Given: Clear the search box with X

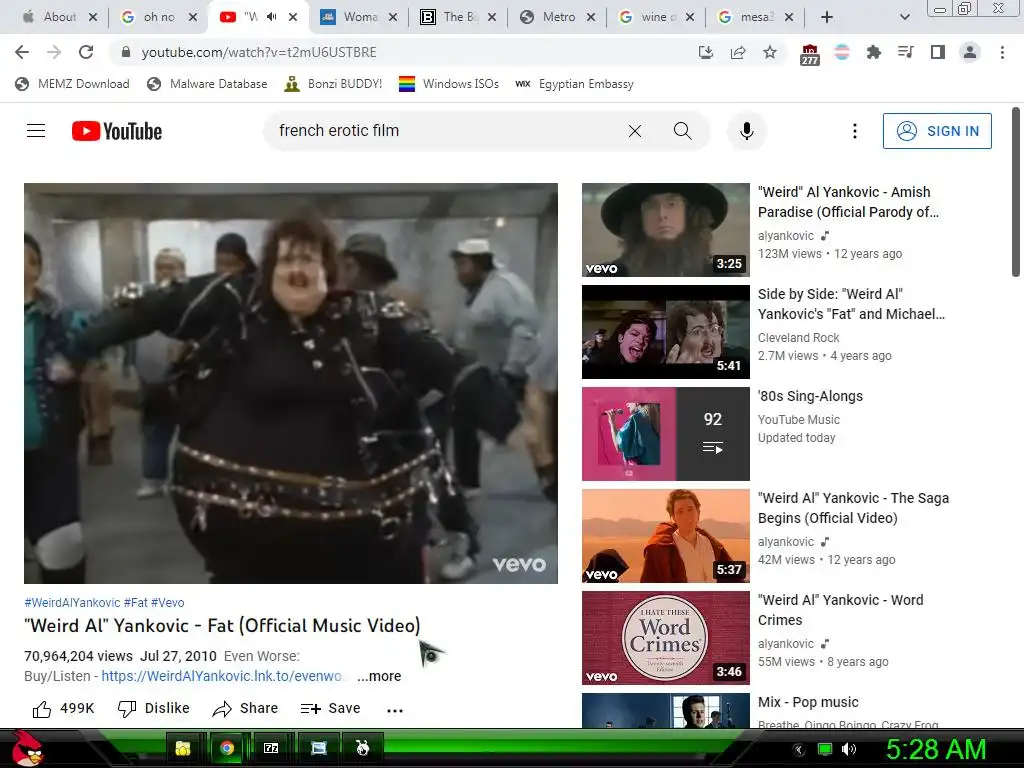Looking at the screenshot, I should click(x=635, y=131).
